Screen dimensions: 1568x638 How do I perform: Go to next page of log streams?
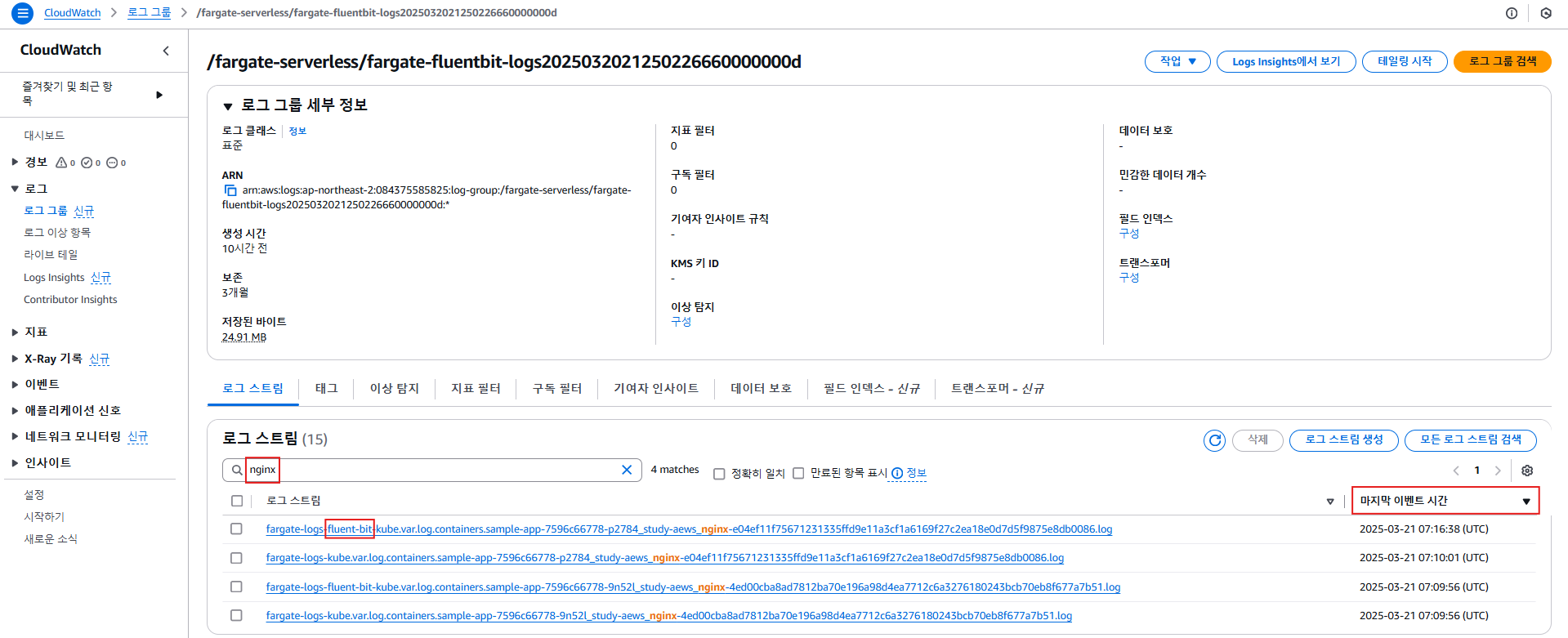(x=1498, y=471)
